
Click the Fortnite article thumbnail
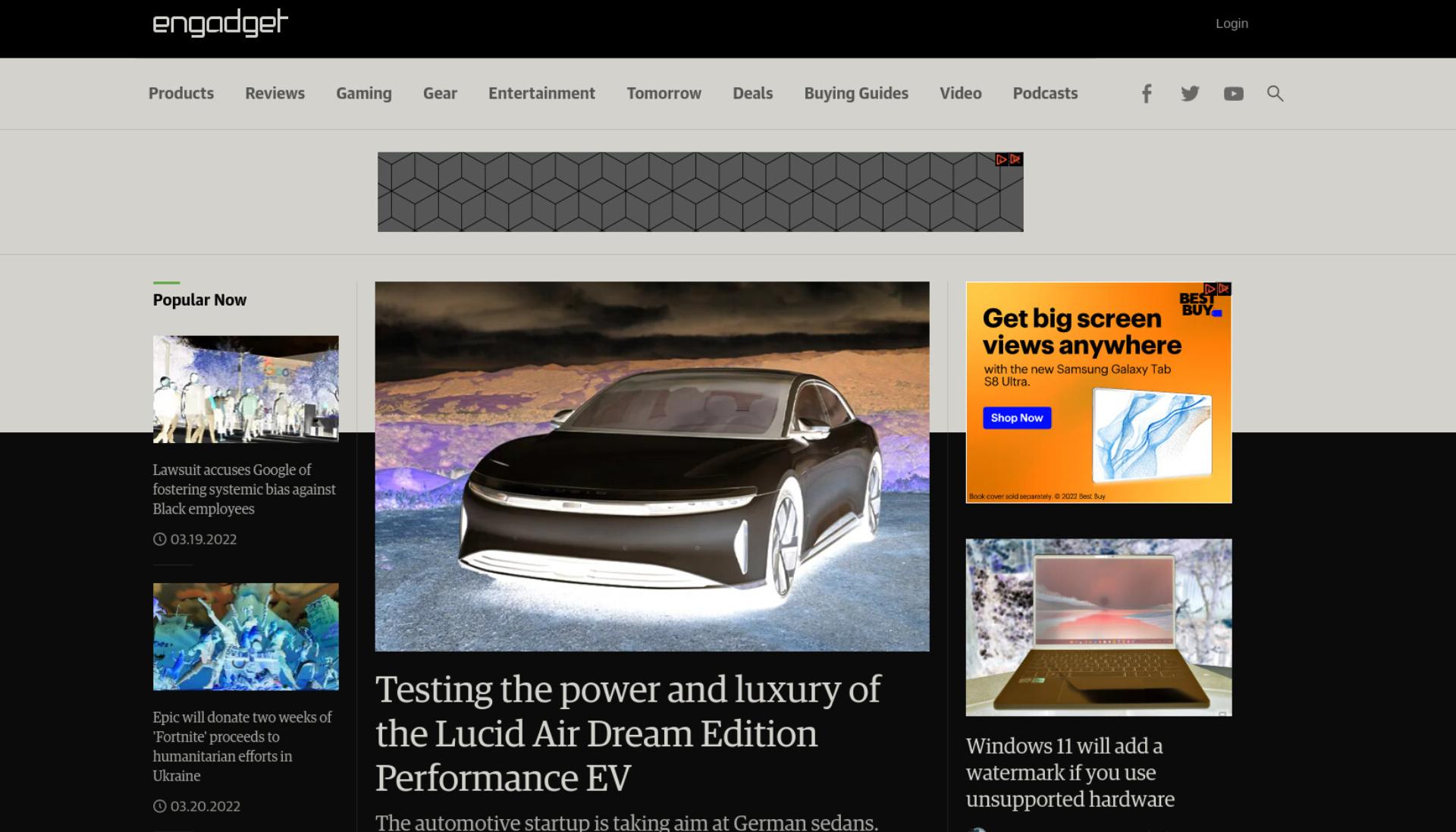click(x=246, y=637)
